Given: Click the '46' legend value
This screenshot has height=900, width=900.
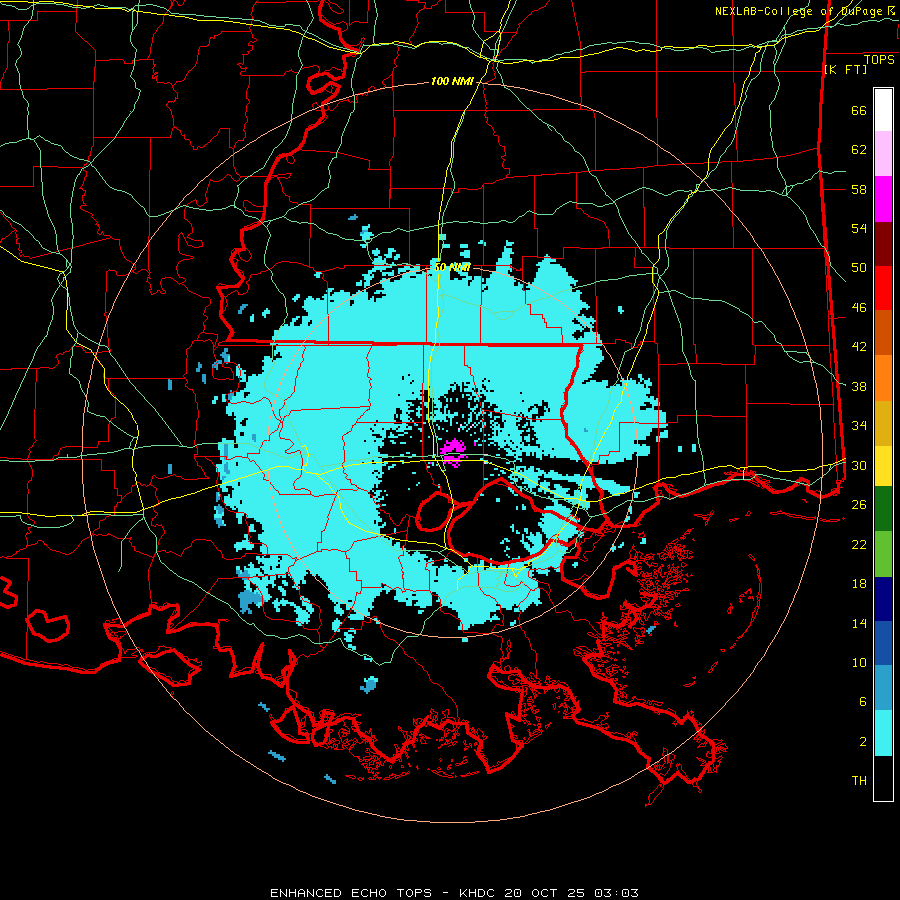Looking at the screenshot, I should pos(859,308).
